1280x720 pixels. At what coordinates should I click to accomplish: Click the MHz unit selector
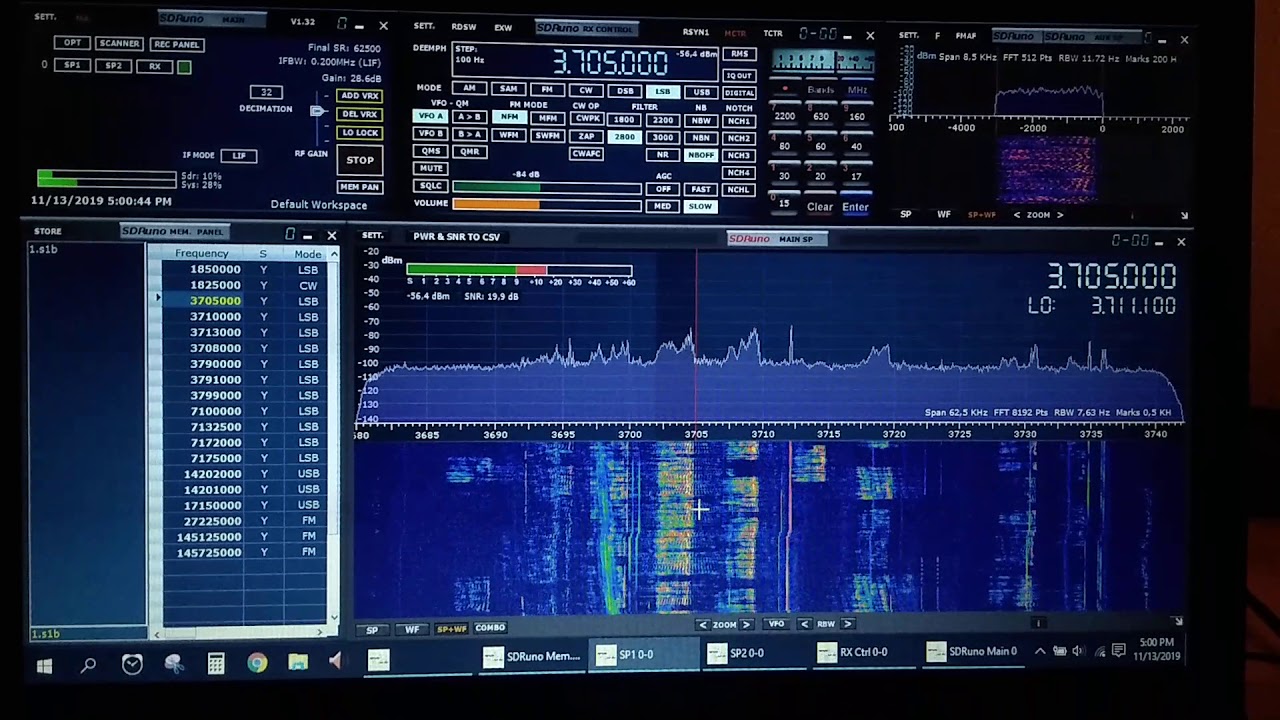click(857, 90)
